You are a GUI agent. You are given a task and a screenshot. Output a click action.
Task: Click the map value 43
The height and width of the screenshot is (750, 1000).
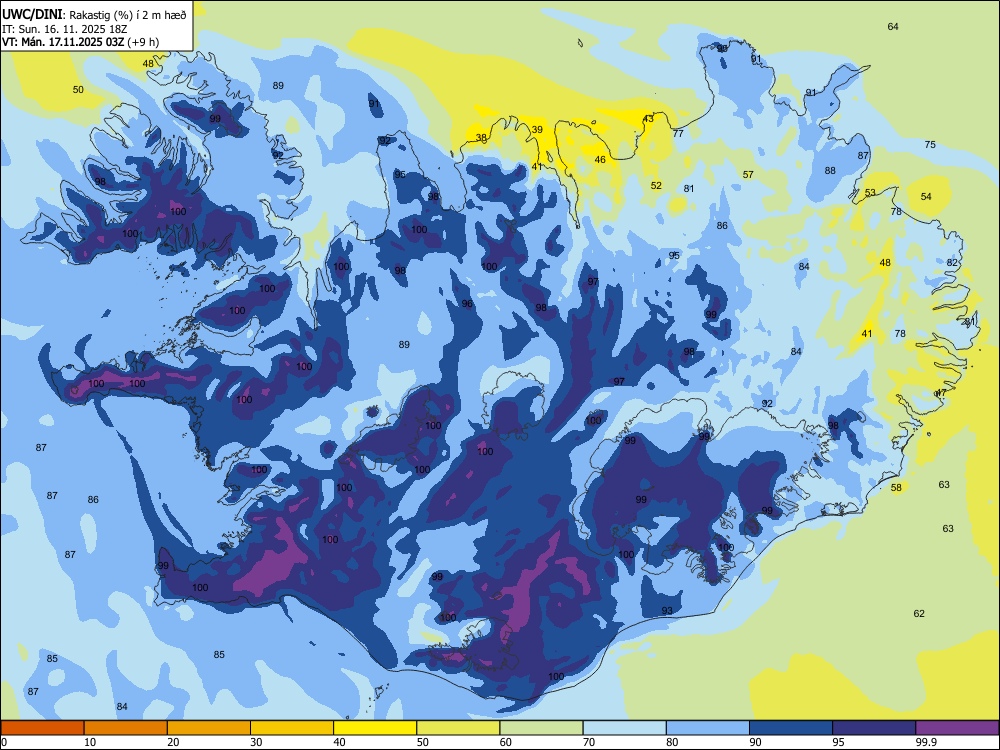648,119
